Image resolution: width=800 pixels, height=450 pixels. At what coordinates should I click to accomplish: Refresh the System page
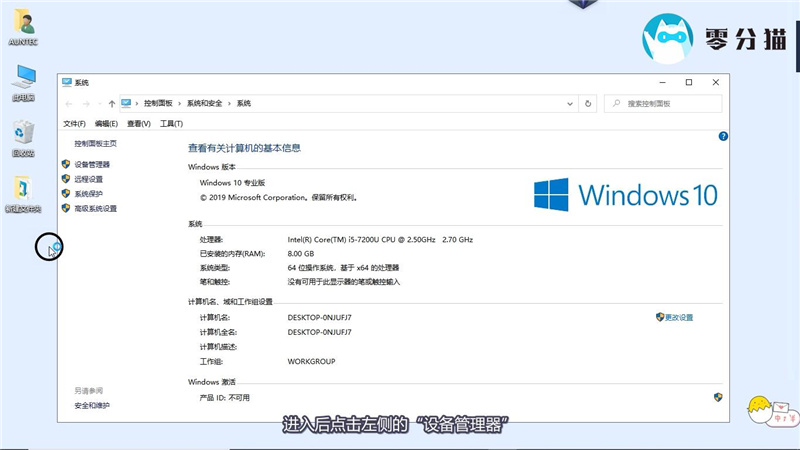pos(588,104)
